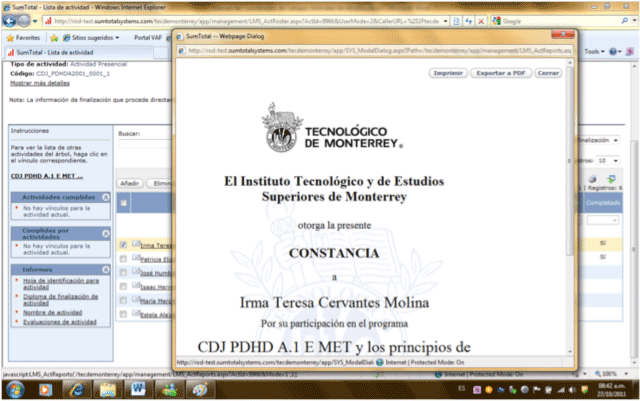Open Windows Media Player from the taskbar

[x=45, y=390]
